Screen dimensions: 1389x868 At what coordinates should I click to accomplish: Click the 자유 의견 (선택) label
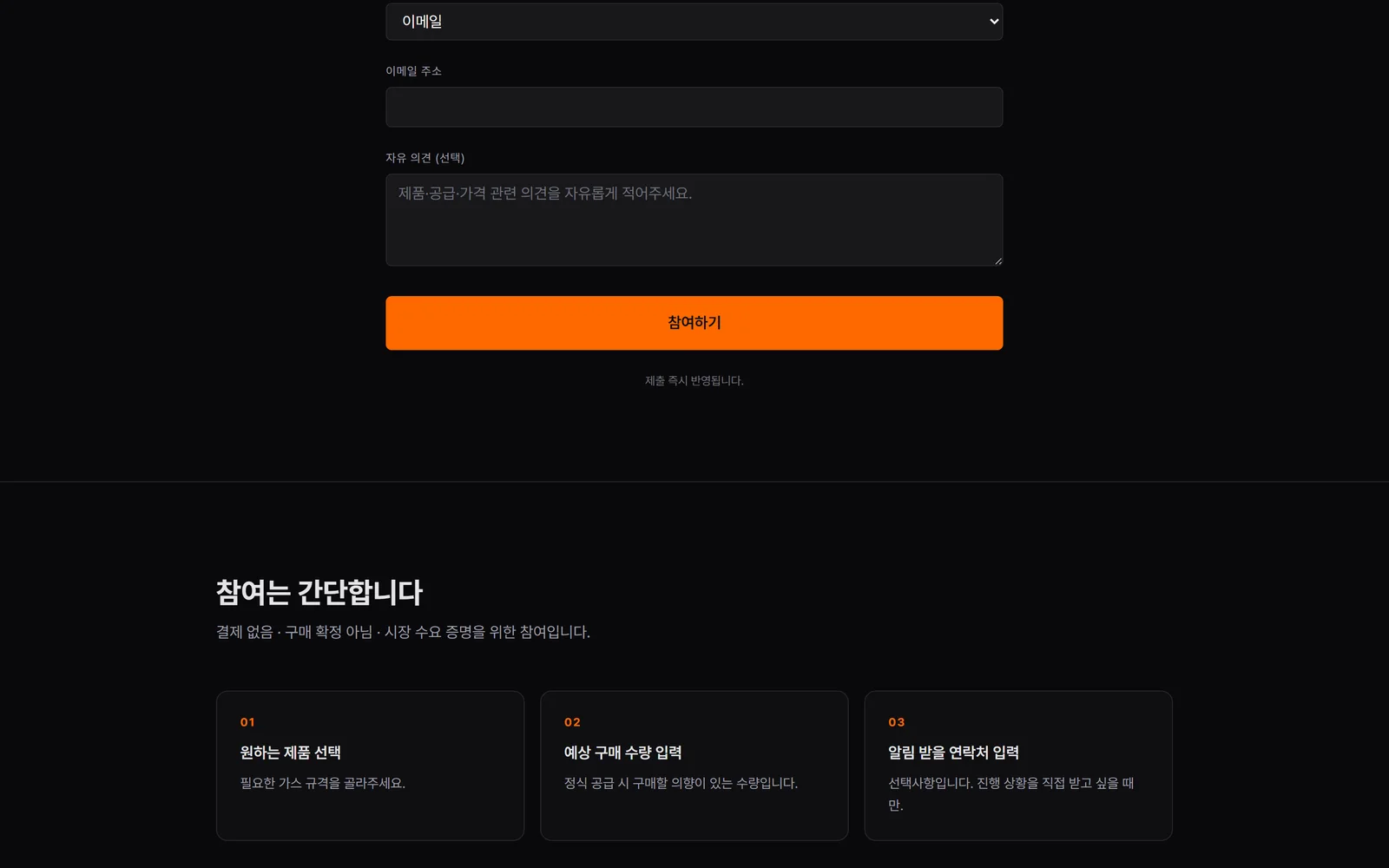click(425, 158)
